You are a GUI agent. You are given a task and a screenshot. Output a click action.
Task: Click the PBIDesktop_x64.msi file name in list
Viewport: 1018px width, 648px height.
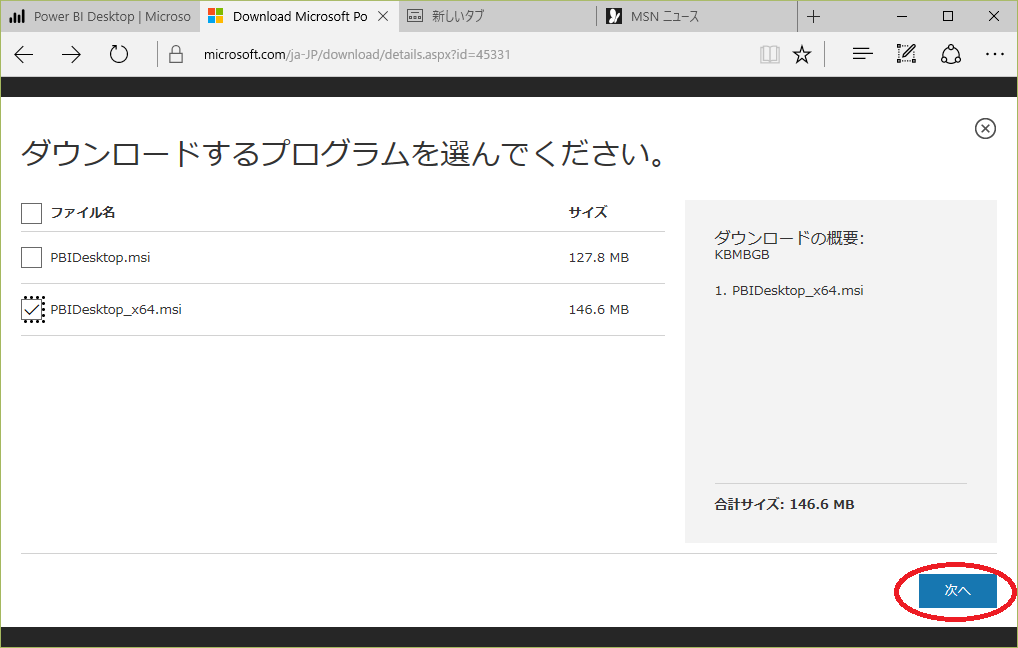coord(116,310)
